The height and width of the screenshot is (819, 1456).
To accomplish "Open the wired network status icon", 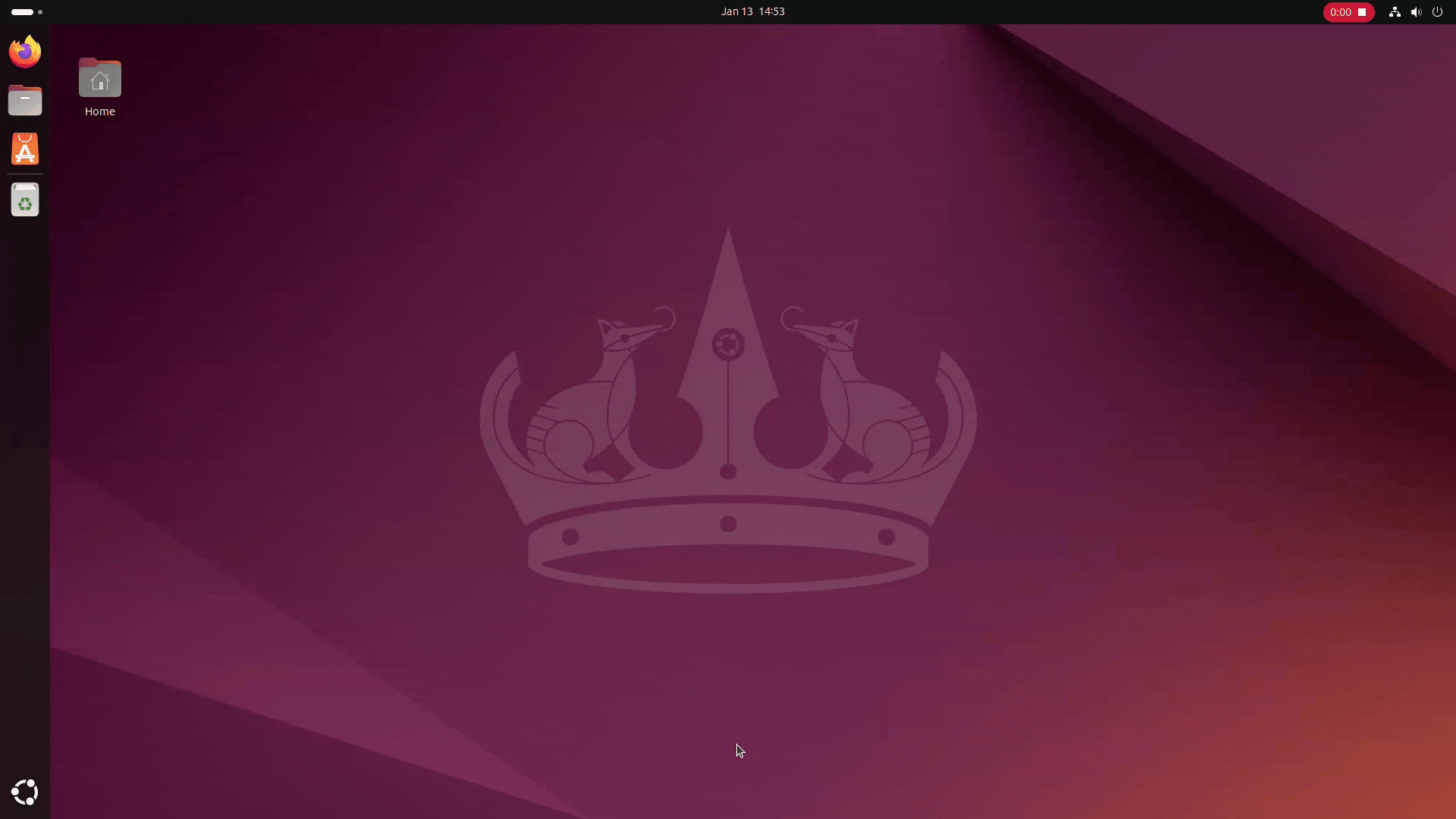I will pyautogui.click(x=1394, y=12).
